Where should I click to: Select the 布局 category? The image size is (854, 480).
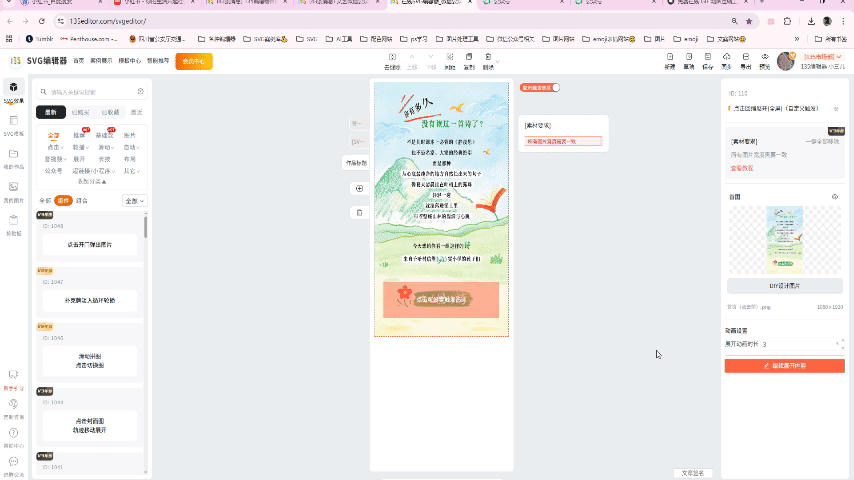(130, 159)
